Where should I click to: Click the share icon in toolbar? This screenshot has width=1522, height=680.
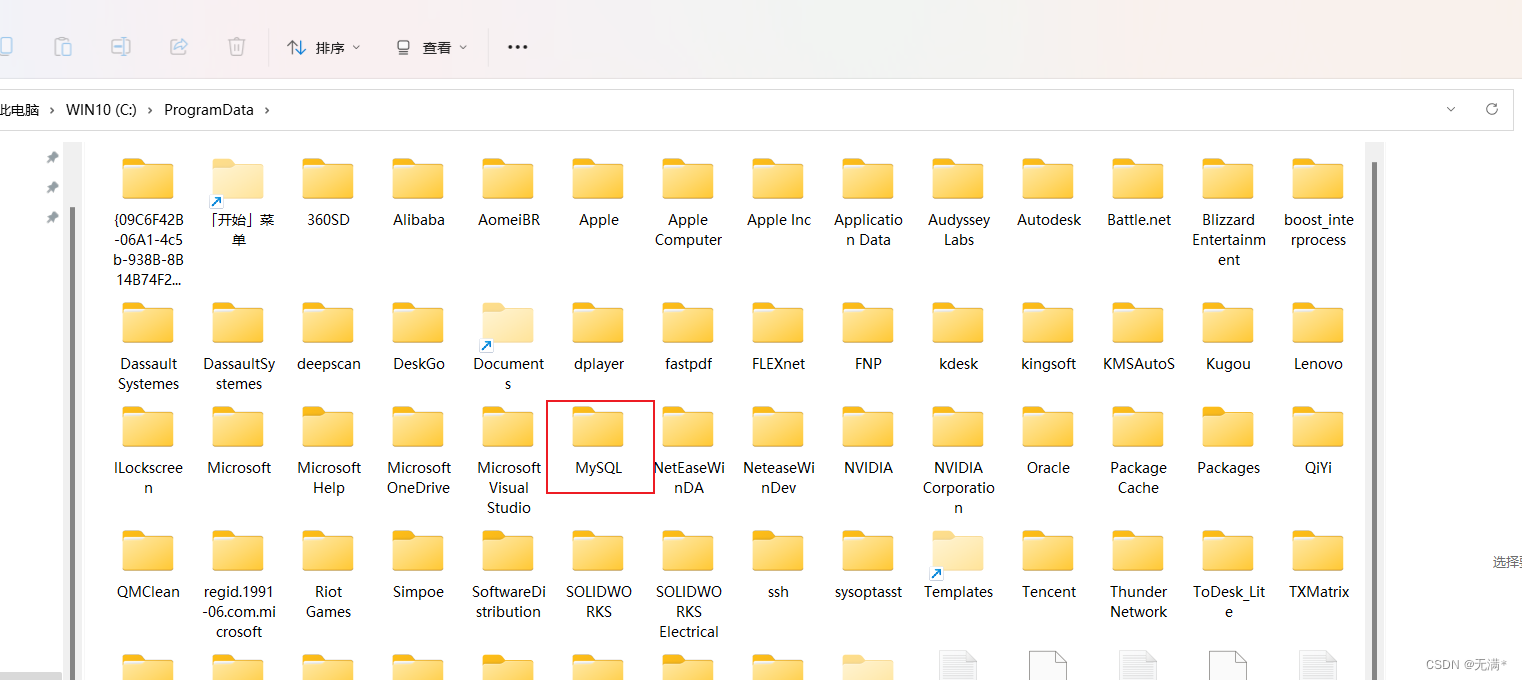(179, 46)
